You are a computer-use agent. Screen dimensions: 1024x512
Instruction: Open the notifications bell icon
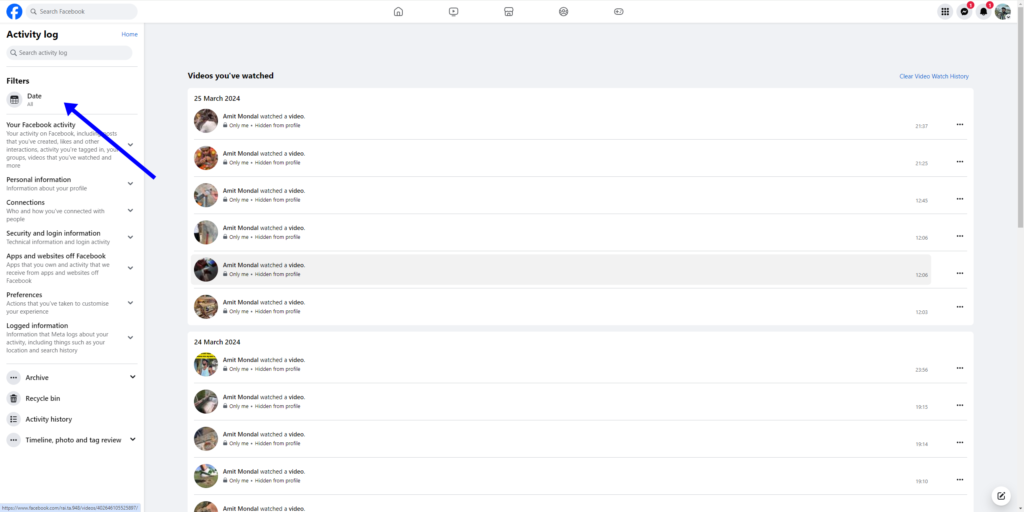point(983,12)
